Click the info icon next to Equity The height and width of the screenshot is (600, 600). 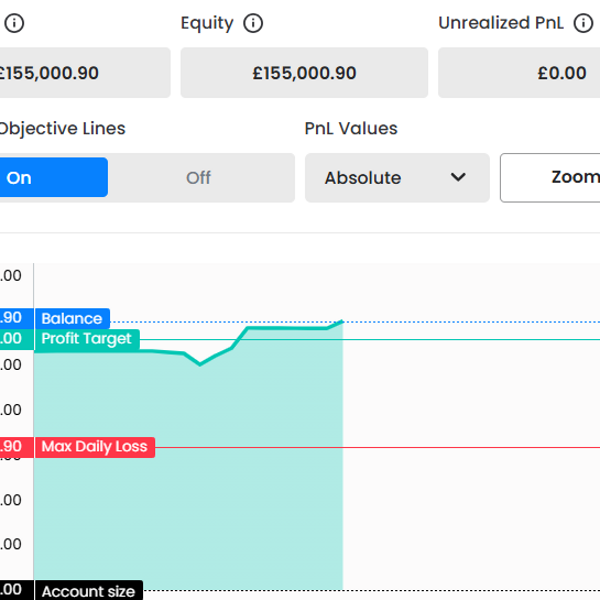pos(254,23)
